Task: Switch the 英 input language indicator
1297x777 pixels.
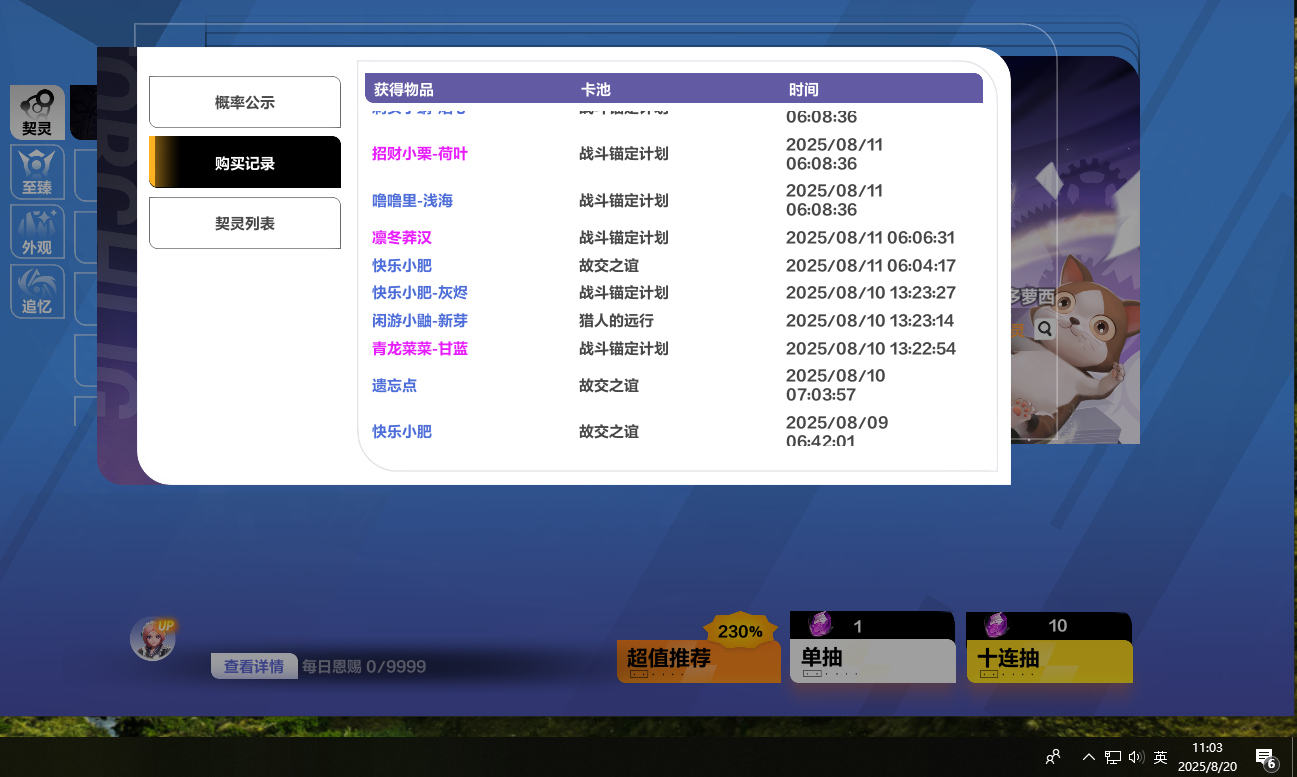Action: [1160, 757]
